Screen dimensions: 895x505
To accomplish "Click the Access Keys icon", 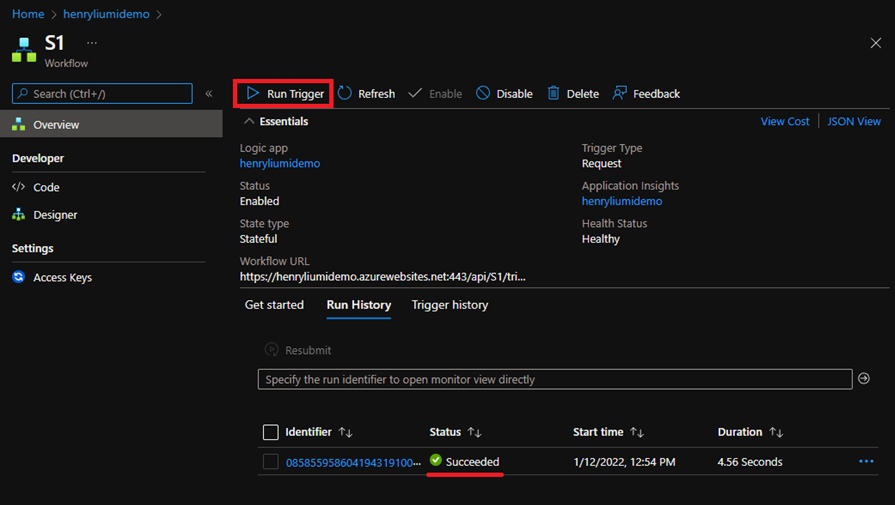I will coord(18,277).
